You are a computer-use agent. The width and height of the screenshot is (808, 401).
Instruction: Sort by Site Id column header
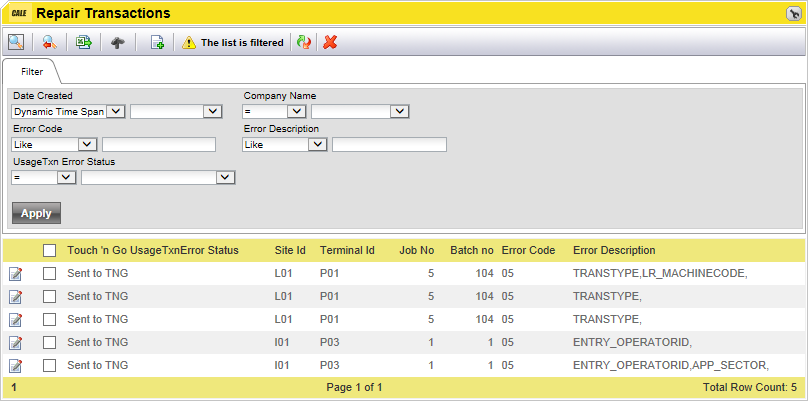tap(290, 250)
